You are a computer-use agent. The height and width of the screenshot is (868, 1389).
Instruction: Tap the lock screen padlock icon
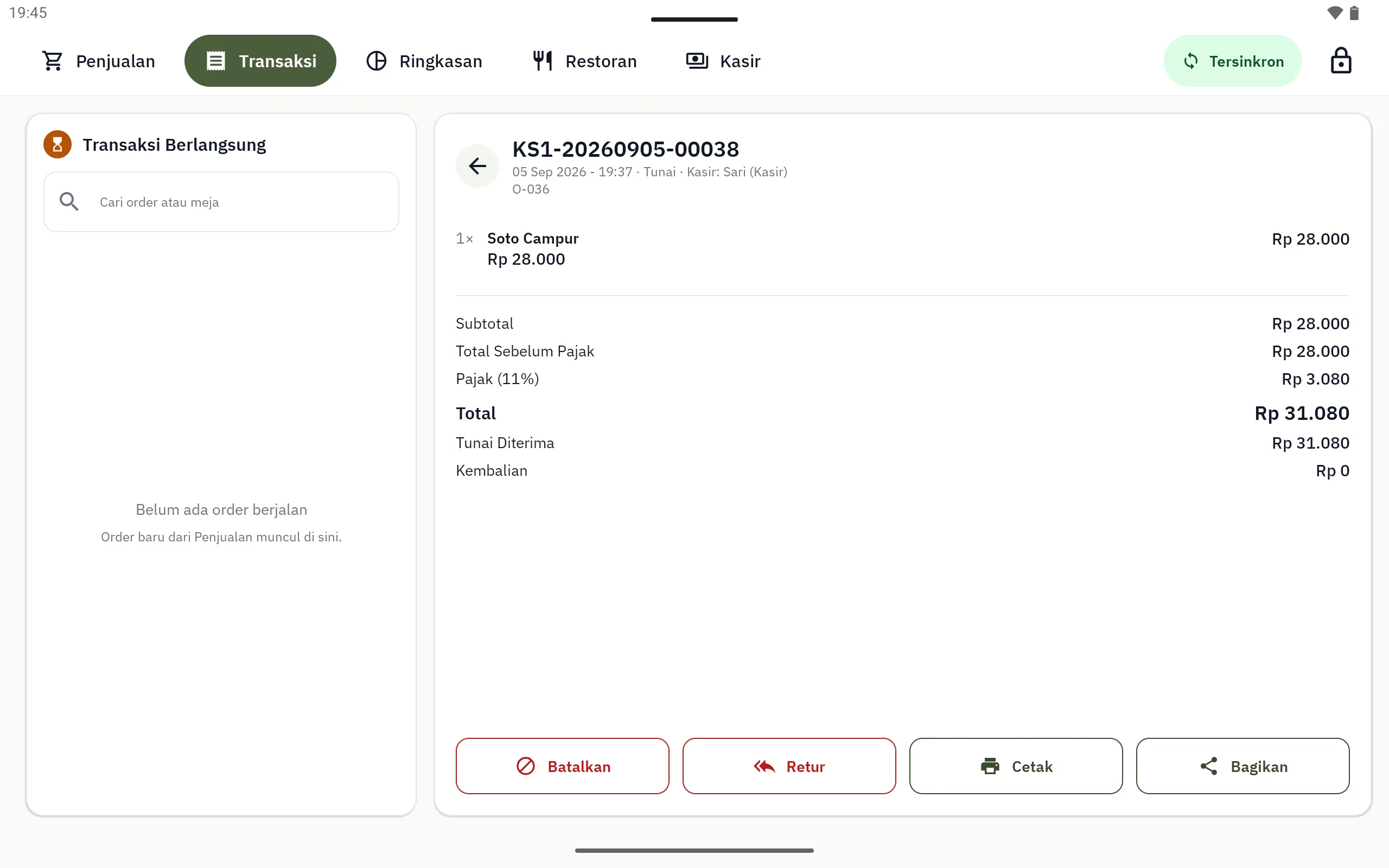click(1341, 61)
